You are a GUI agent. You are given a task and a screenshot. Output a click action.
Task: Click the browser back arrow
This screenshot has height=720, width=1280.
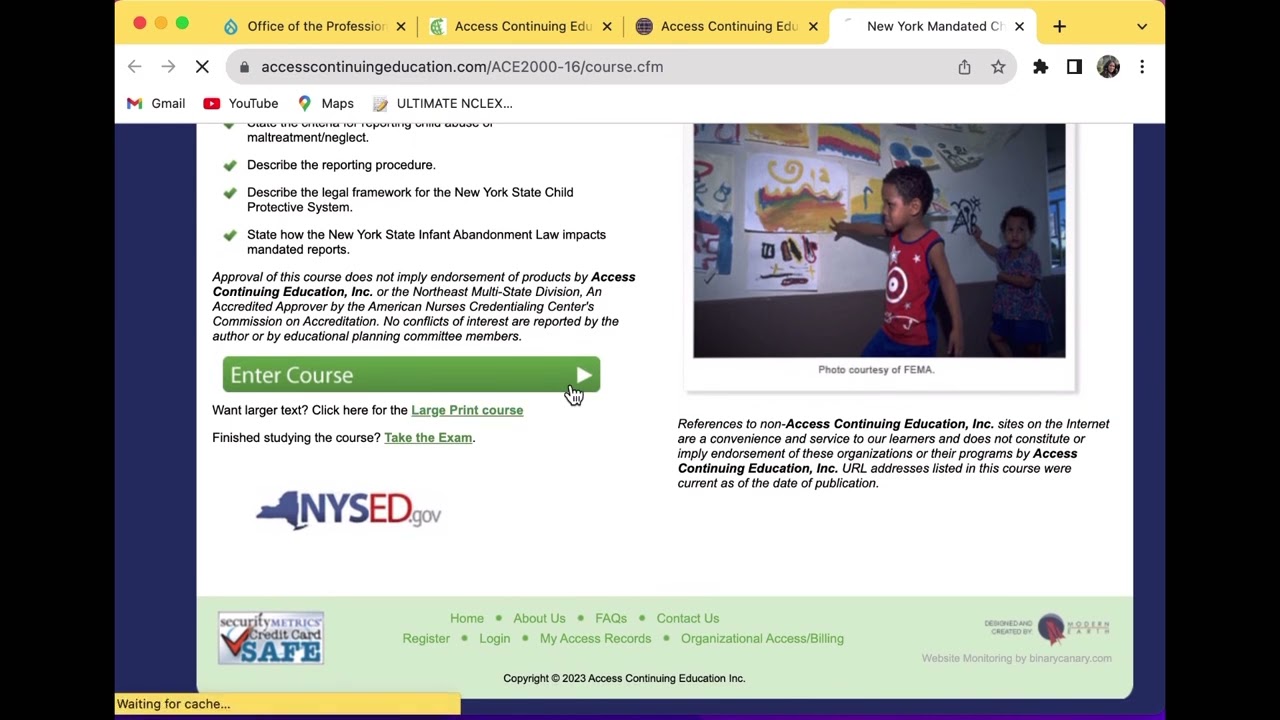coord(134,67)
